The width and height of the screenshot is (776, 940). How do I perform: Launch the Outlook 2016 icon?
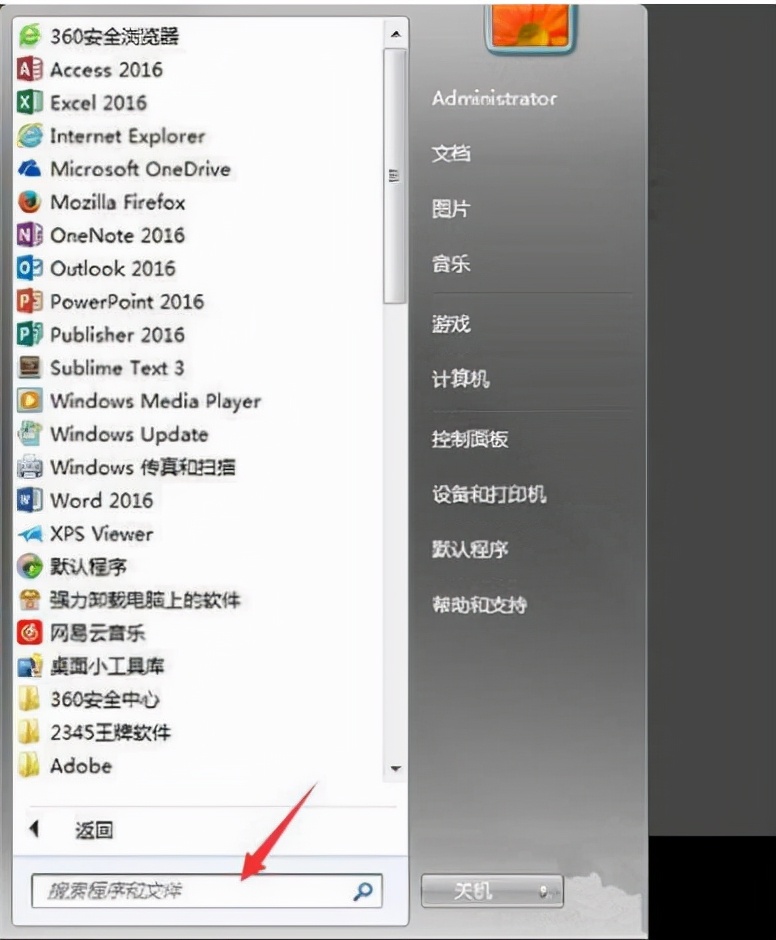click(x=29, y=268)
